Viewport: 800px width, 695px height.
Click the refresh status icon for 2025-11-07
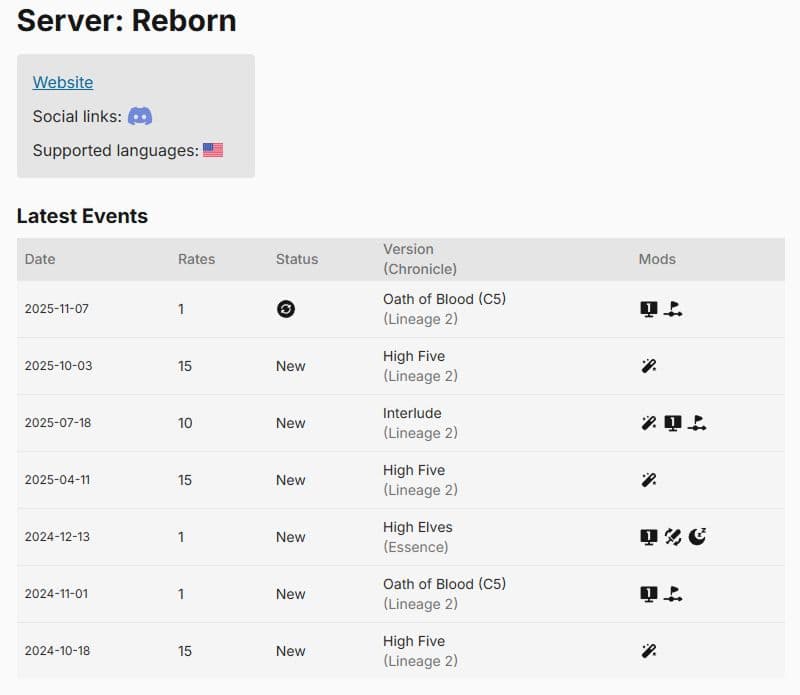tap(286, 309)
